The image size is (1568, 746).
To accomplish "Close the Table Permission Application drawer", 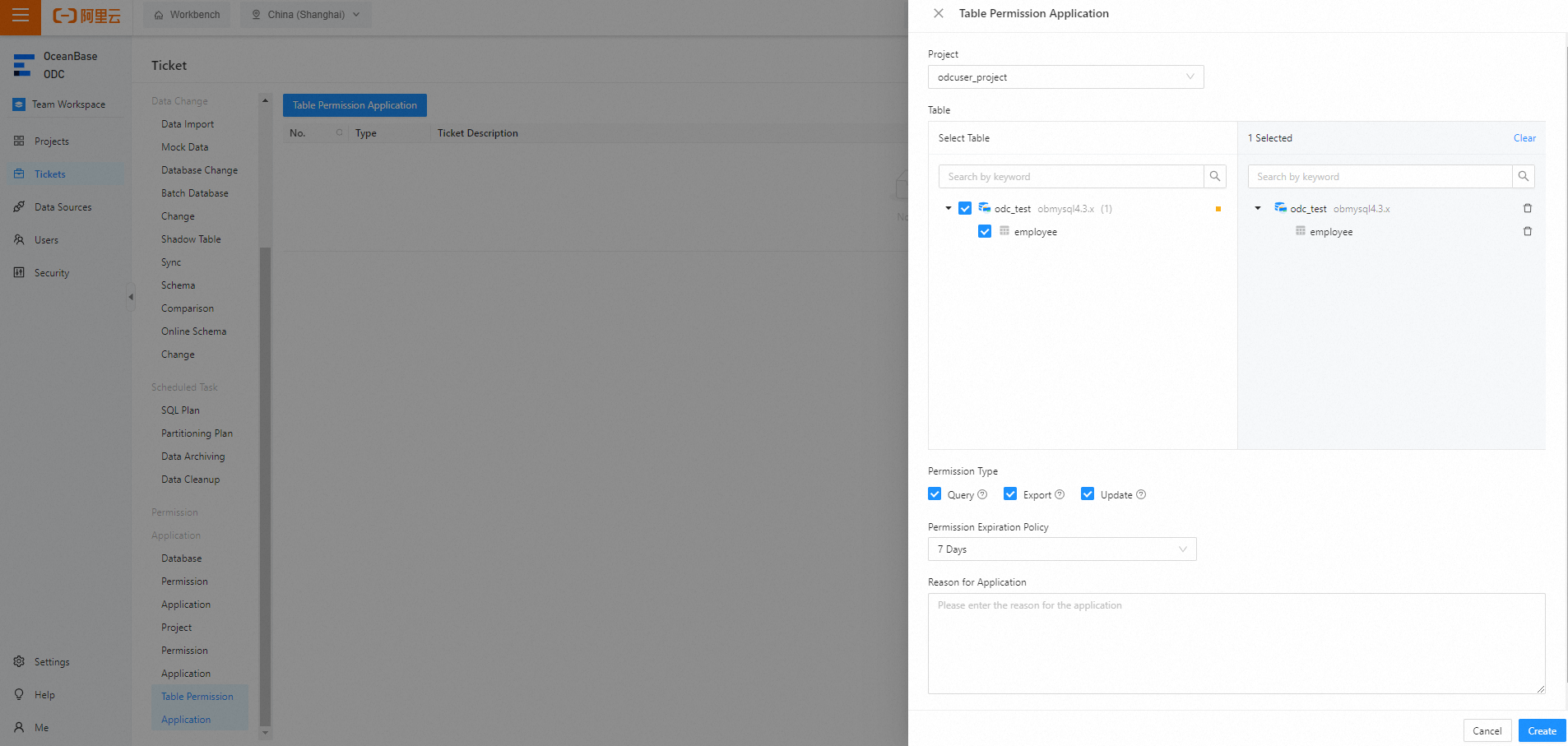I will tap(939, 13).
